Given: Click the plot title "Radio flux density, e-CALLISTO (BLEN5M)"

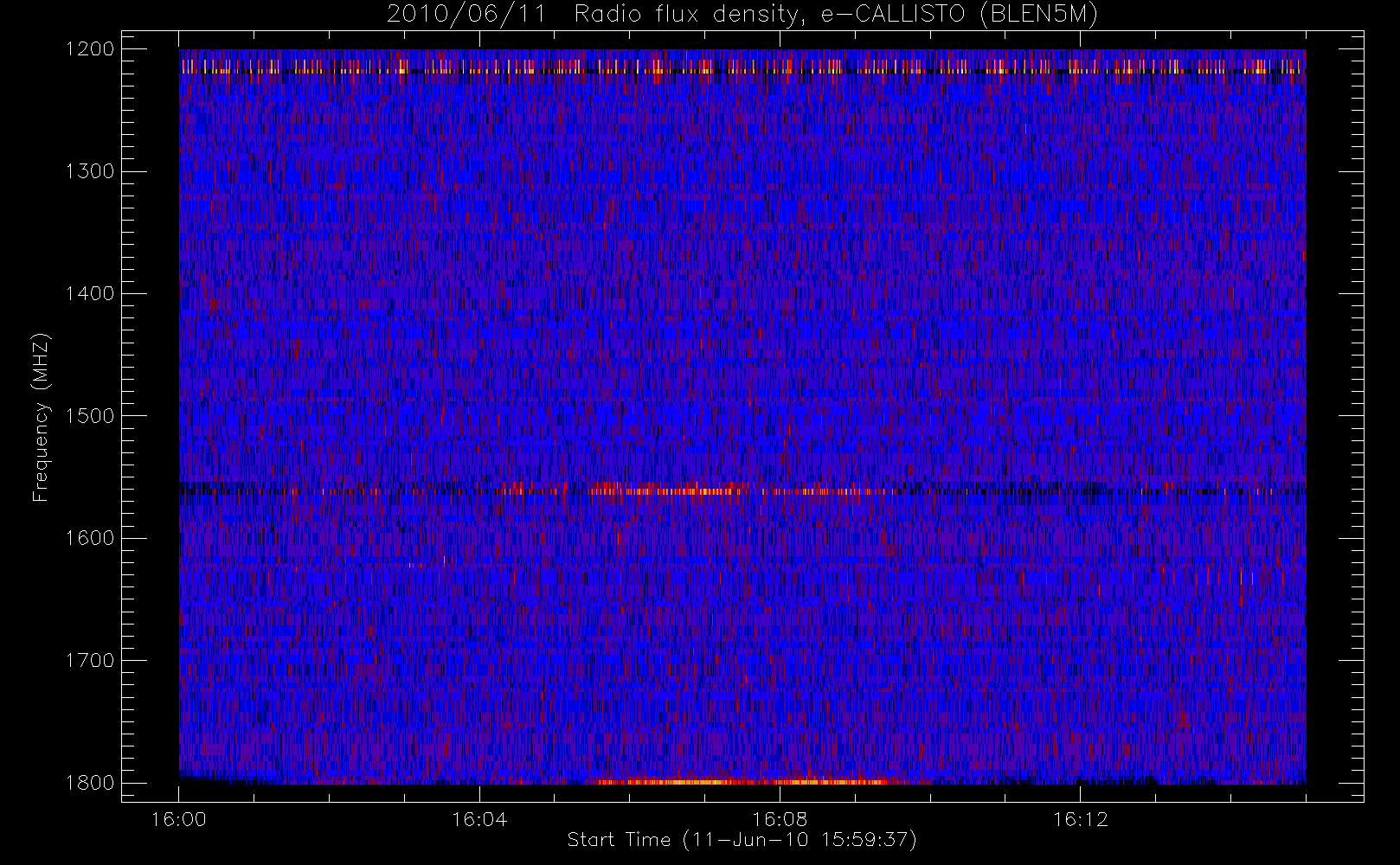Looking at the screenshot, I should (836, 15).
